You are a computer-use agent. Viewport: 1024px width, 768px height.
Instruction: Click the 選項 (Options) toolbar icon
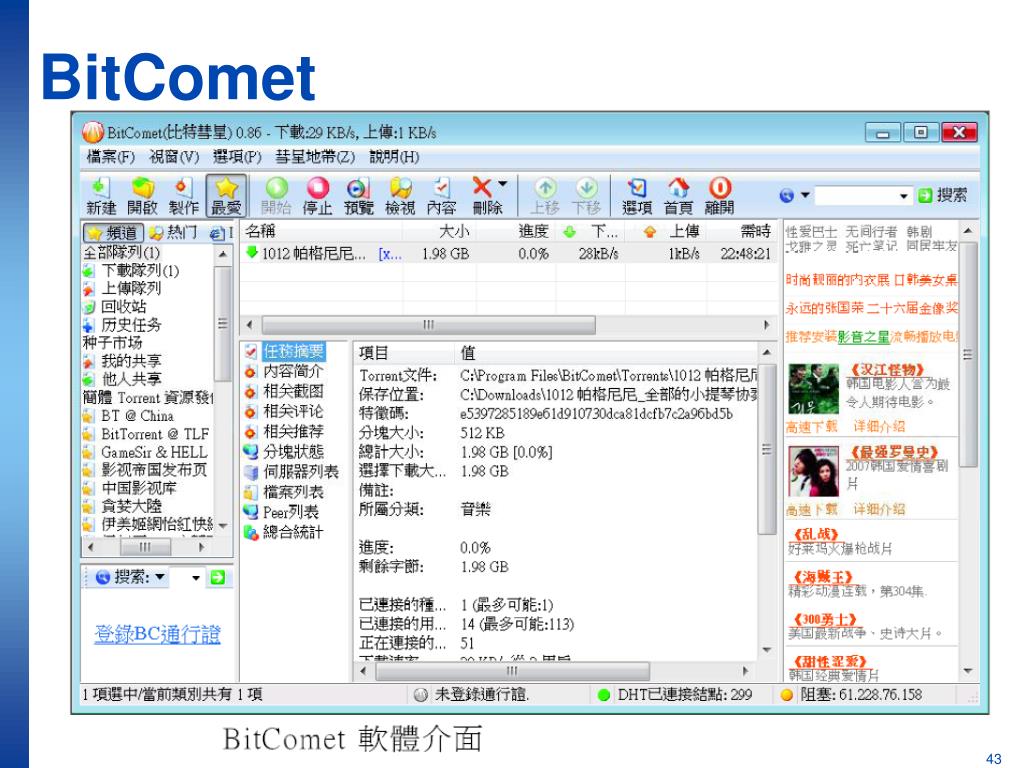pyautogui.click(x=637, y=196)
